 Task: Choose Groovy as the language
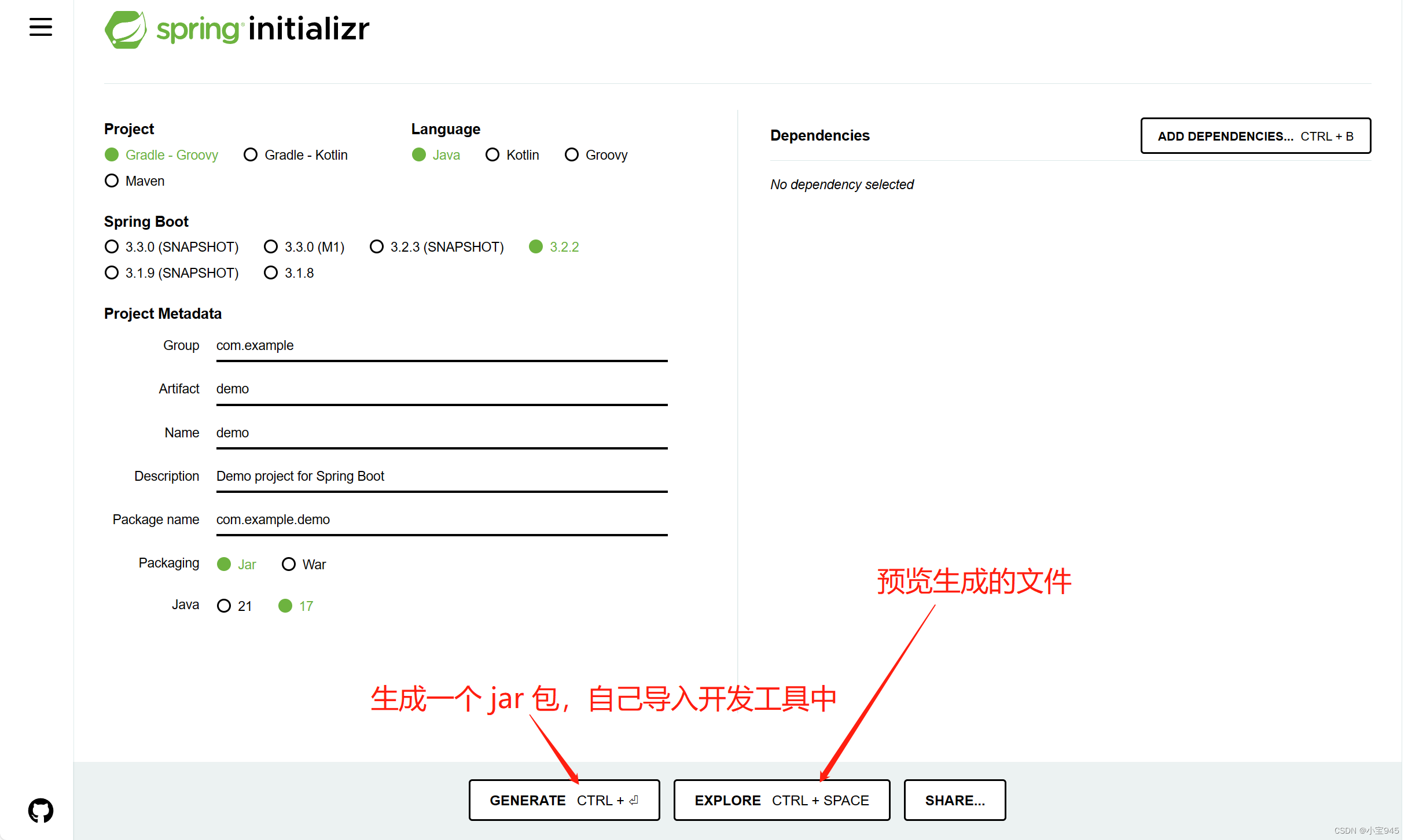(596, 155)
